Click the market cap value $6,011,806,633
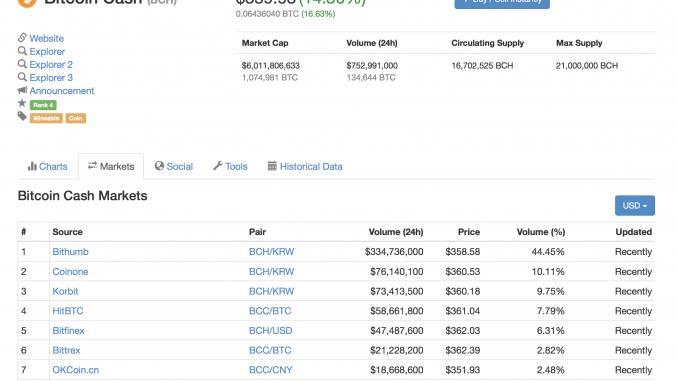This screenshot has height=381, width=678. [x=271, y=66]
